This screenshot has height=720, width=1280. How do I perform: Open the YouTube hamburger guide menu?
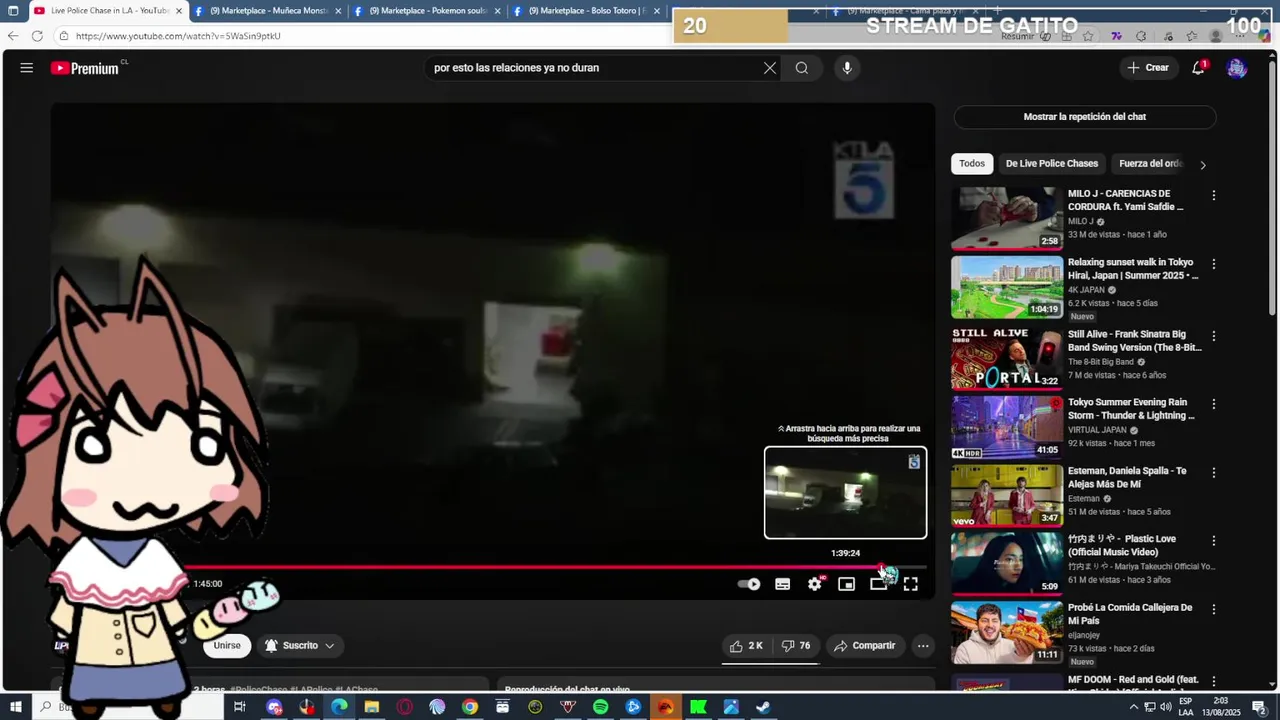[27, 68]
